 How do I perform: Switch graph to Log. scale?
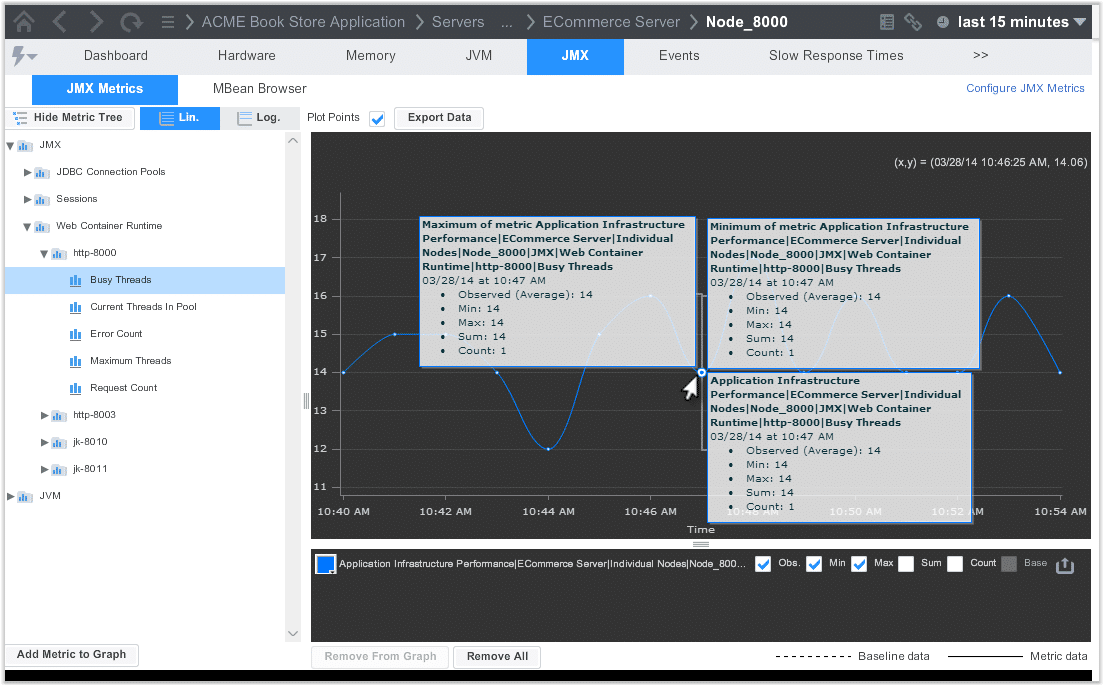(x=259, y=118)
